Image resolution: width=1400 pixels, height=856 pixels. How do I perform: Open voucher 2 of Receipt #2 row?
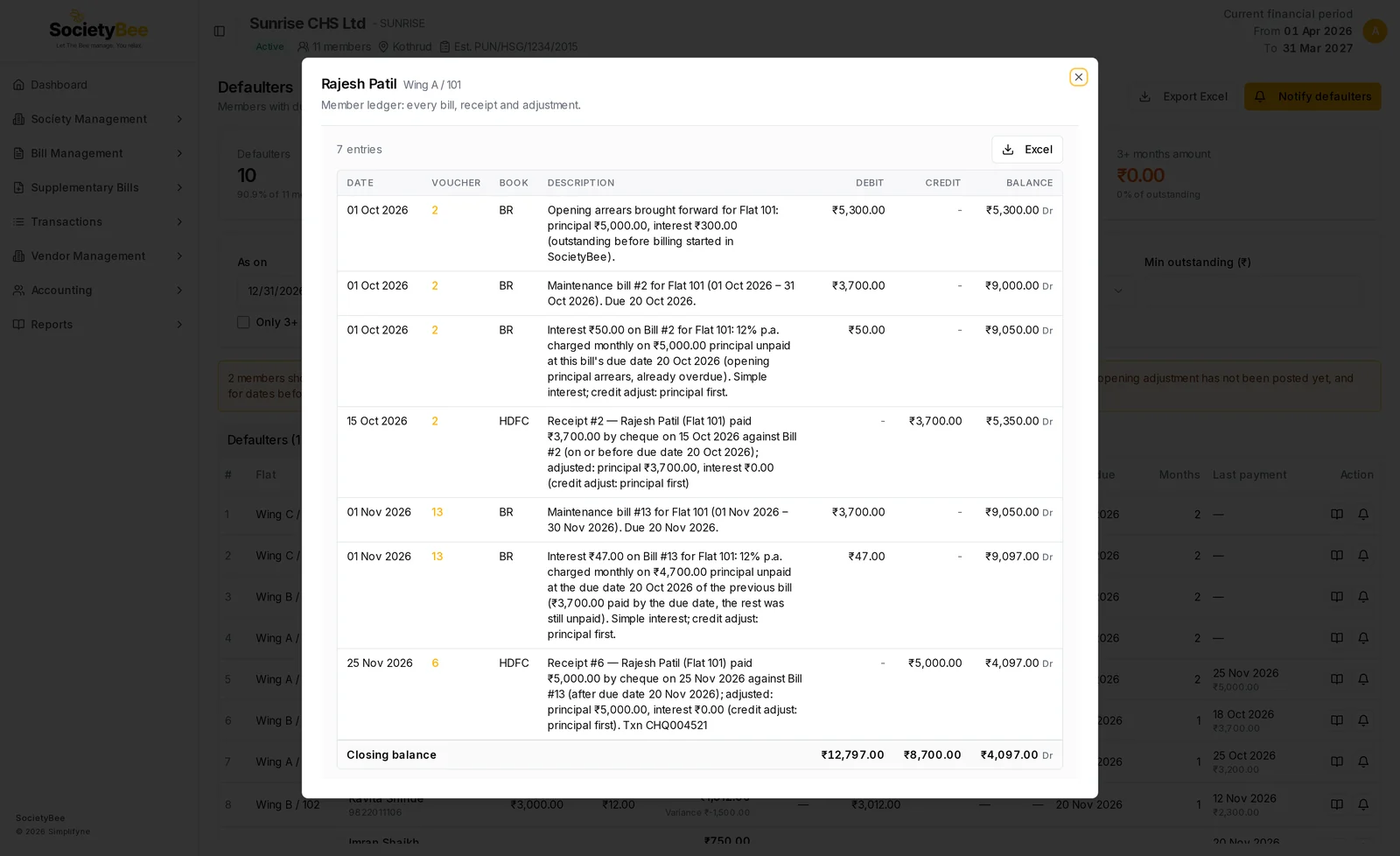435,421
